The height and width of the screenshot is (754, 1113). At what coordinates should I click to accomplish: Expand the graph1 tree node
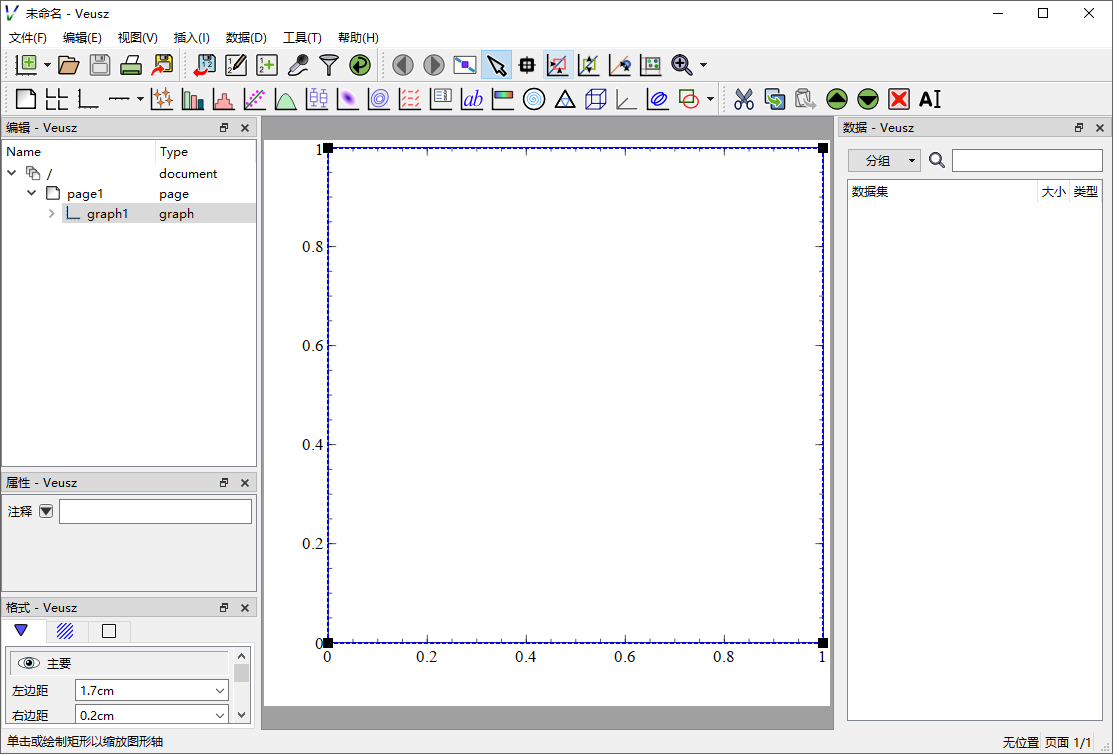(52, 214)
